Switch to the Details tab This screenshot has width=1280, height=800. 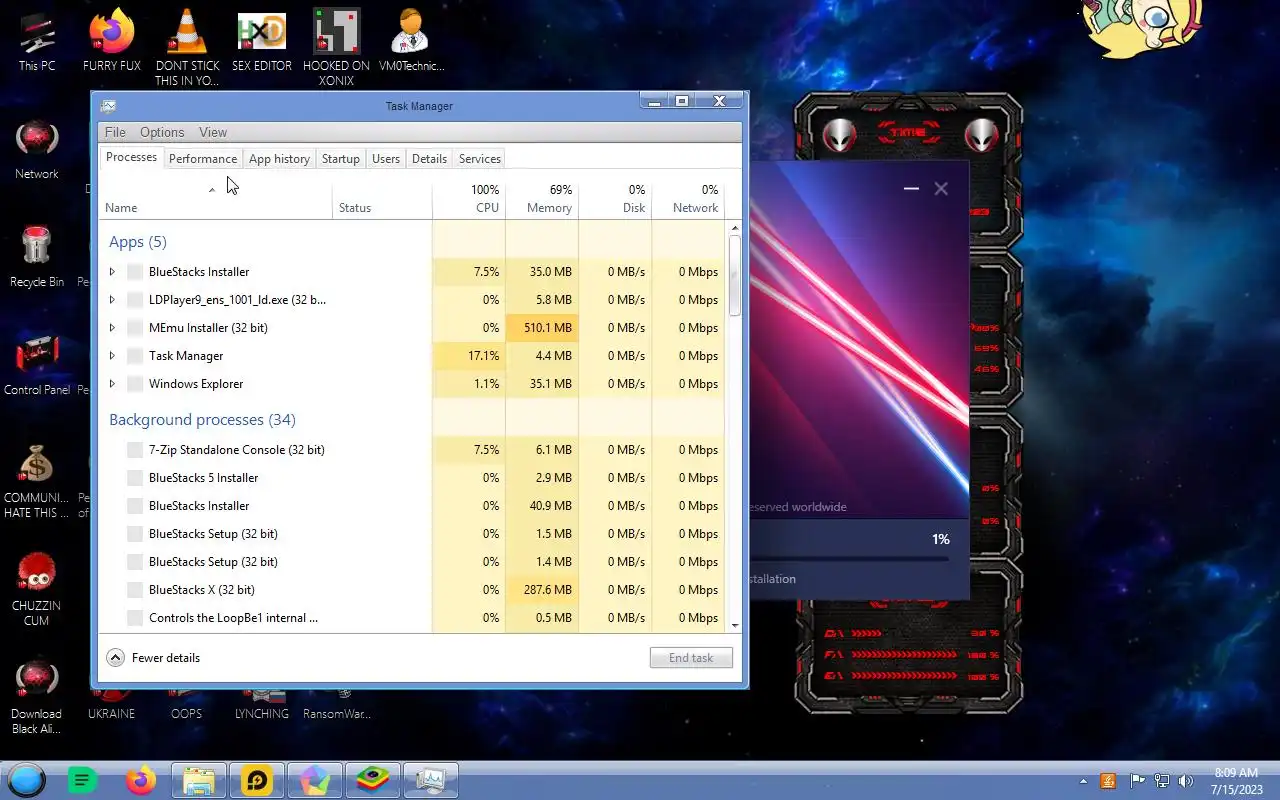pyautogui.click(x=429, y=159)
